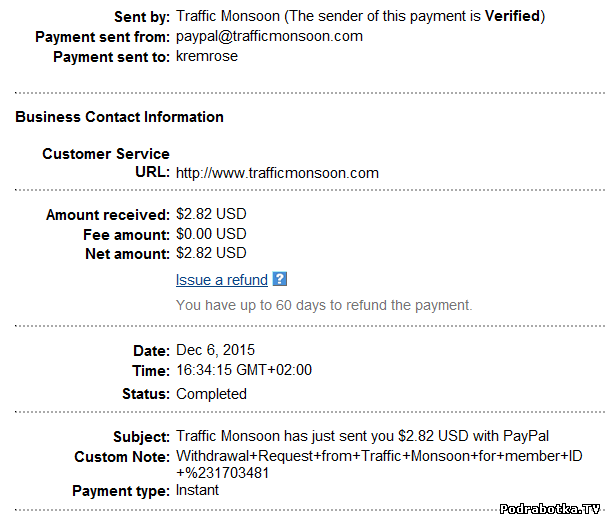Click the Verified status text
Image resolution: width=605 pixels, height=519 pixels.
click(x=512, y=16)
